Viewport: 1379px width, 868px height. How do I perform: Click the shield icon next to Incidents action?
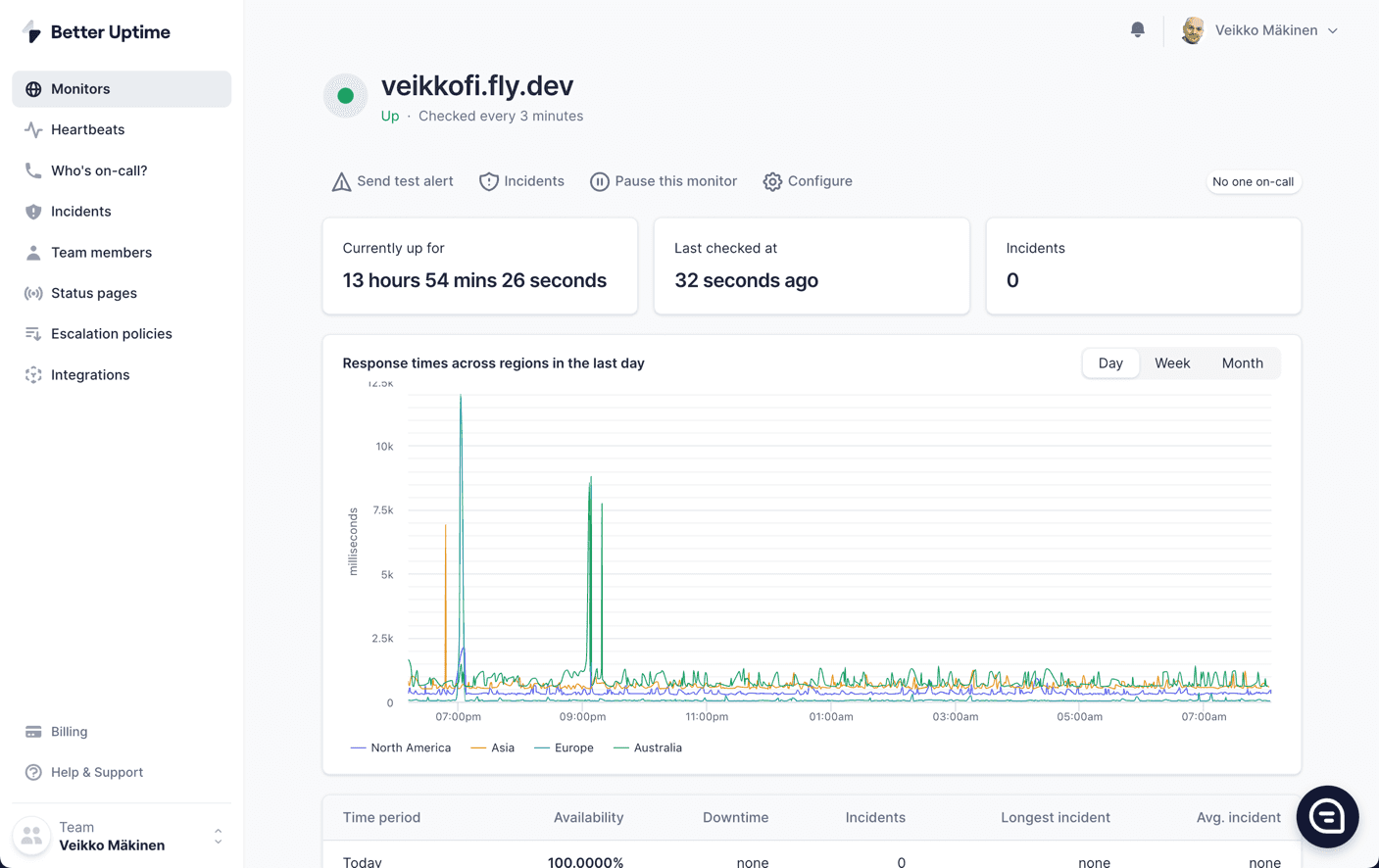[488, 182]
